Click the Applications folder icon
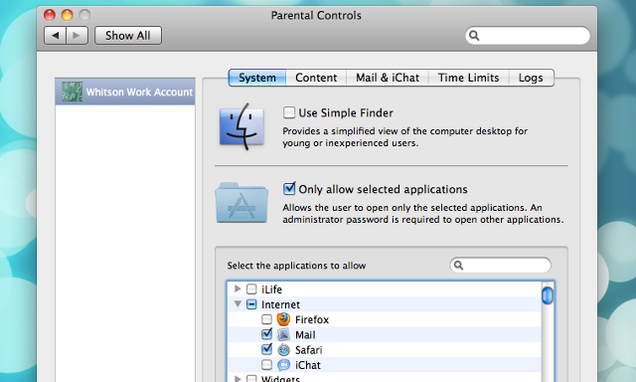Viewport: 636px width, 382px height. (x=242, y=202)
